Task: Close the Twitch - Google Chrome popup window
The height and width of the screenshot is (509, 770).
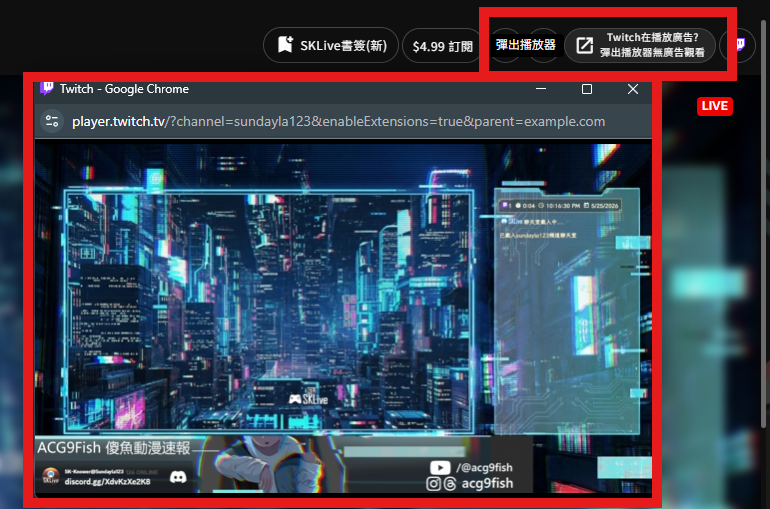Action: [632, 89]
